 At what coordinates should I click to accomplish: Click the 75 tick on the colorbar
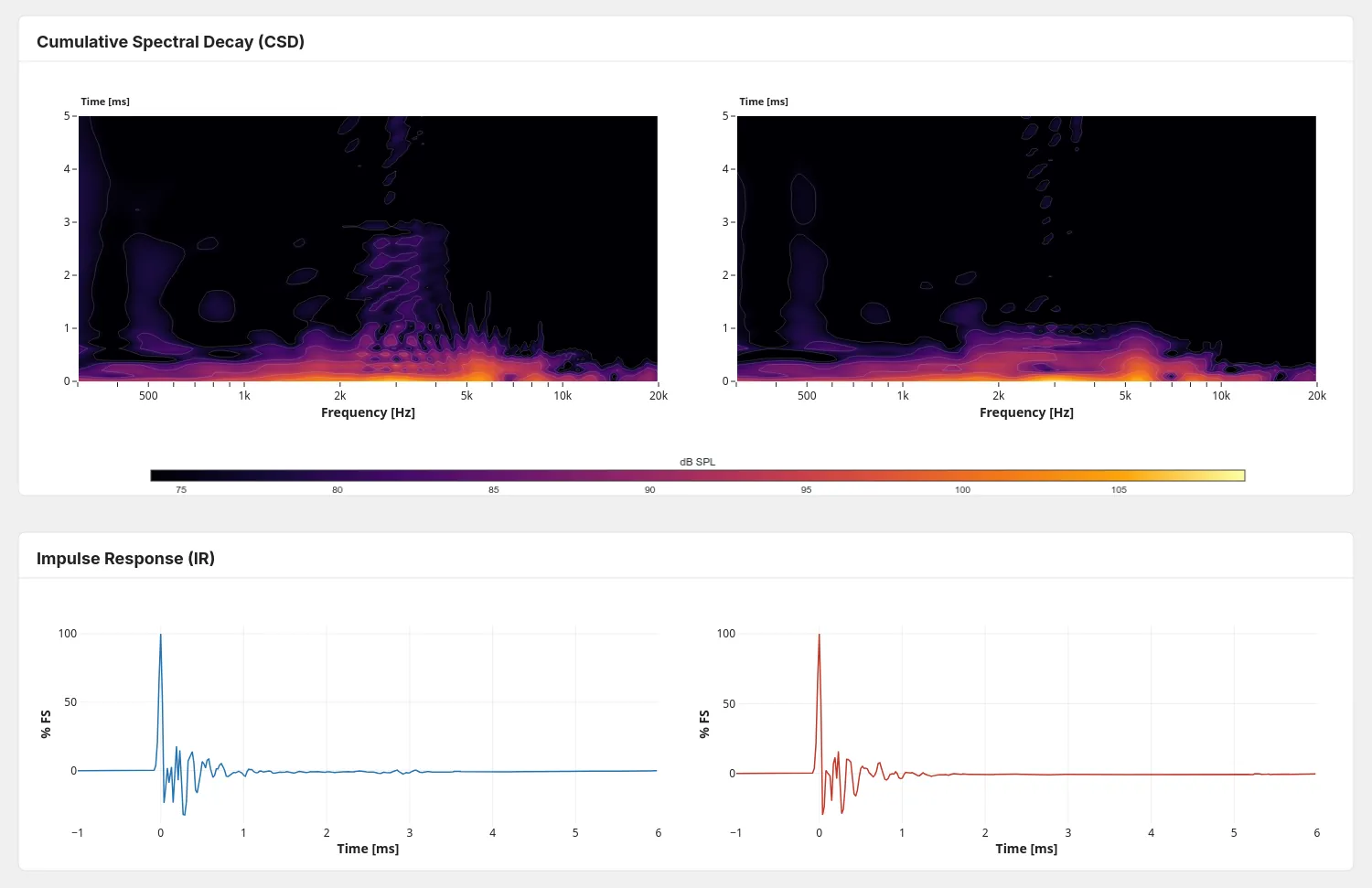[x=181, y=490]
